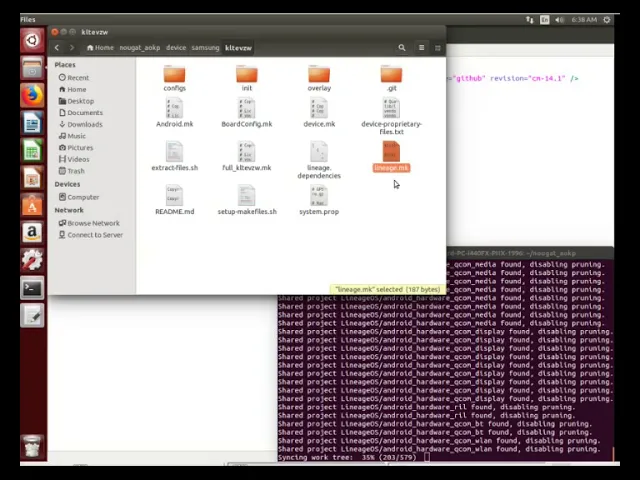The height and width of the screenshot is (480, 640).
Task: Open Trash from the launcher bottom
Action: coord(32,446)
